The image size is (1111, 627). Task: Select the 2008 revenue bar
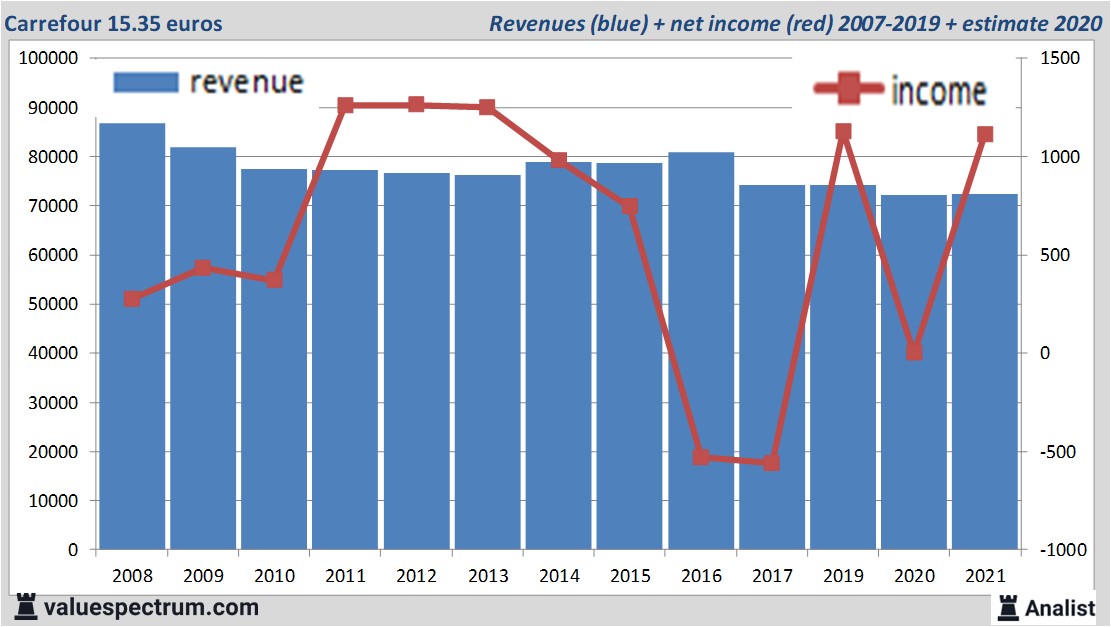click(132, 336)
